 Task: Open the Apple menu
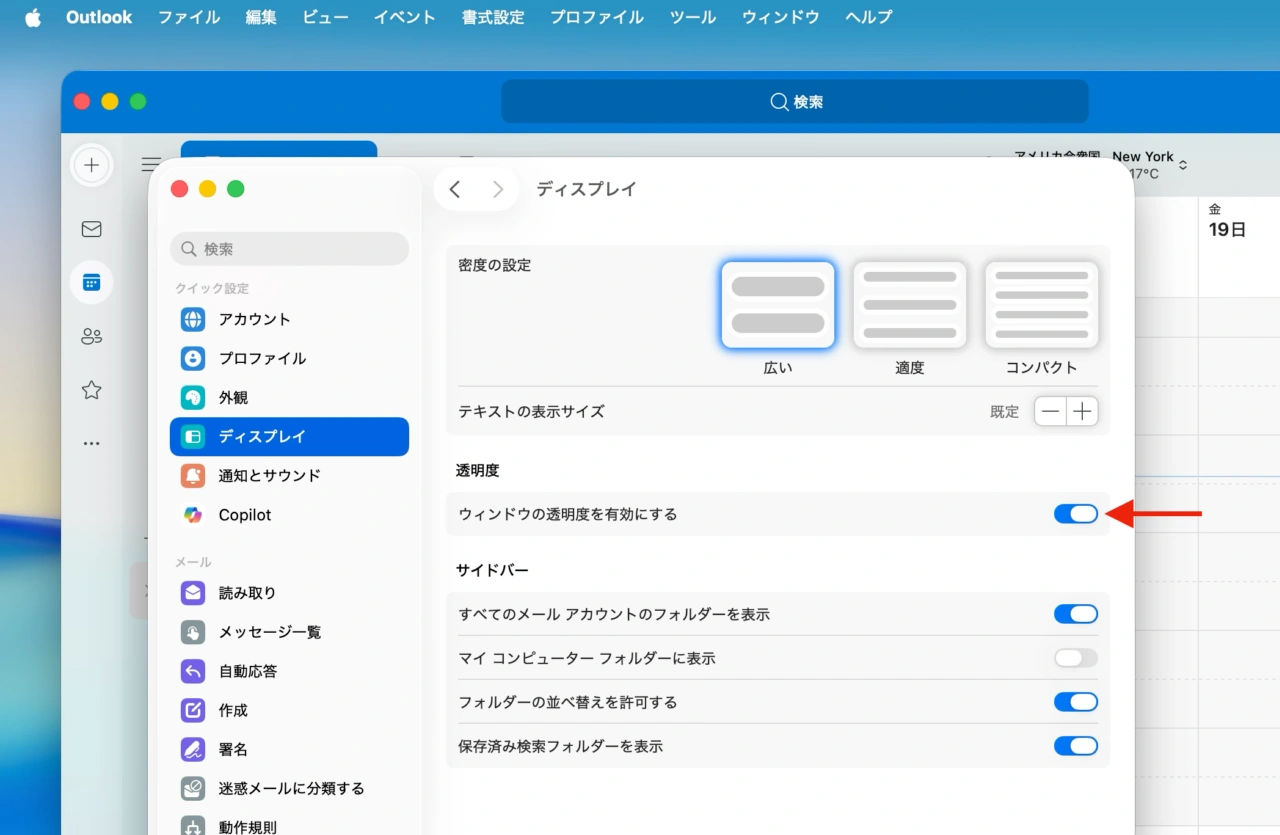point(33,17)
